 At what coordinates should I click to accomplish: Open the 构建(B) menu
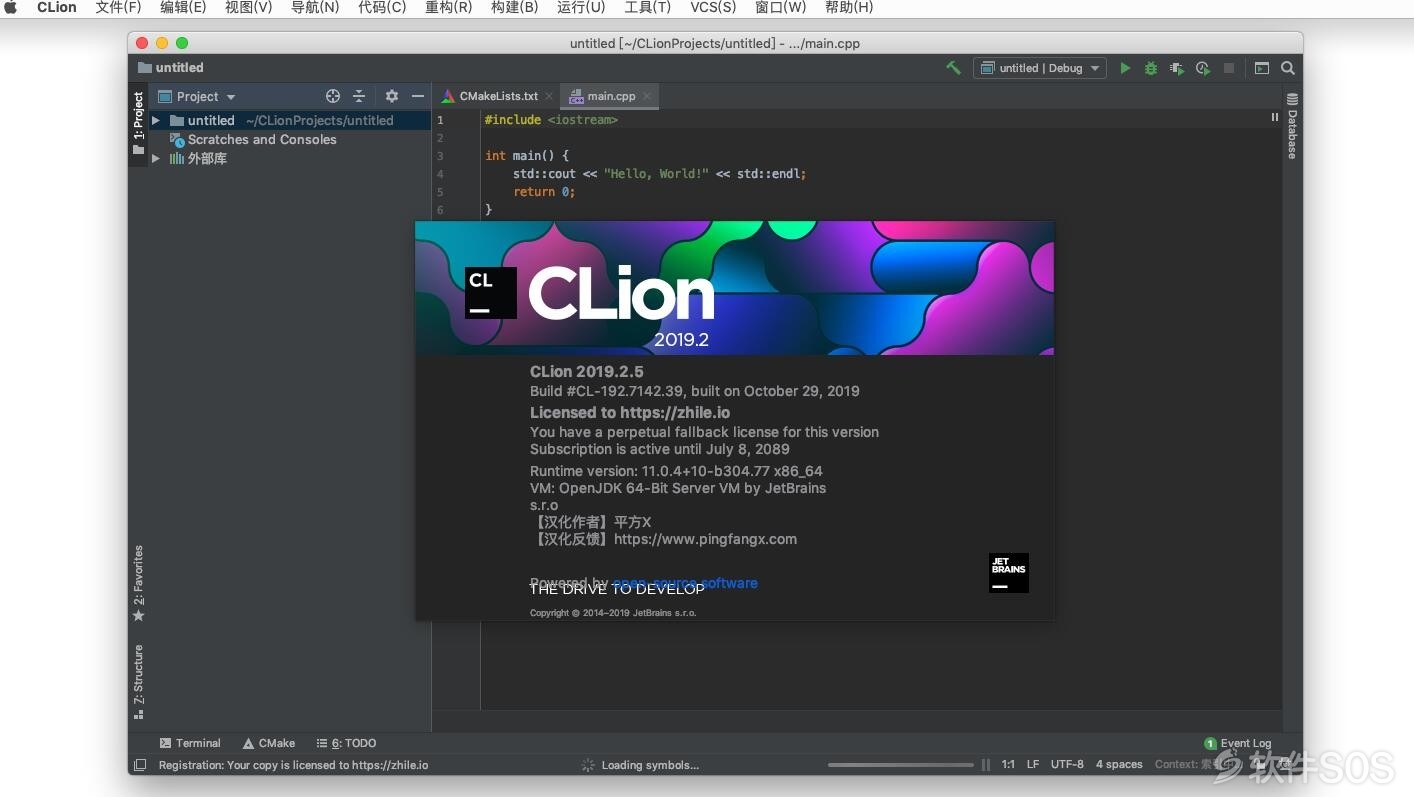click(514, 7)
